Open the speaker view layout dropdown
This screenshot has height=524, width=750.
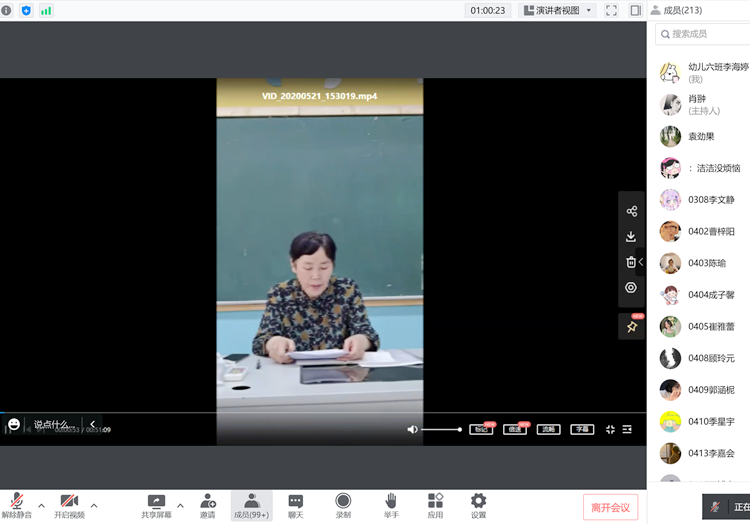(558, 11)
